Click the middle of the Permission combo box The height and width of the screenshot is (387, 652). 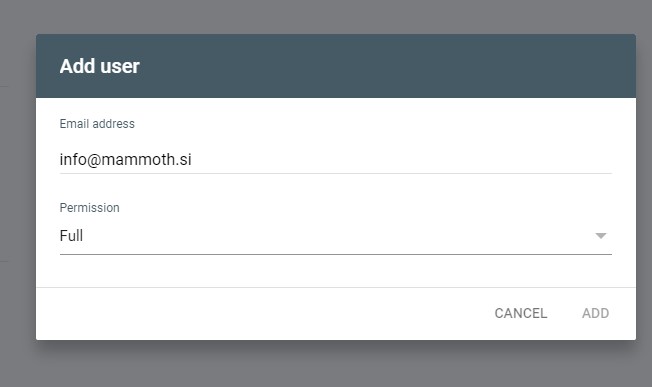coord(336,236)
